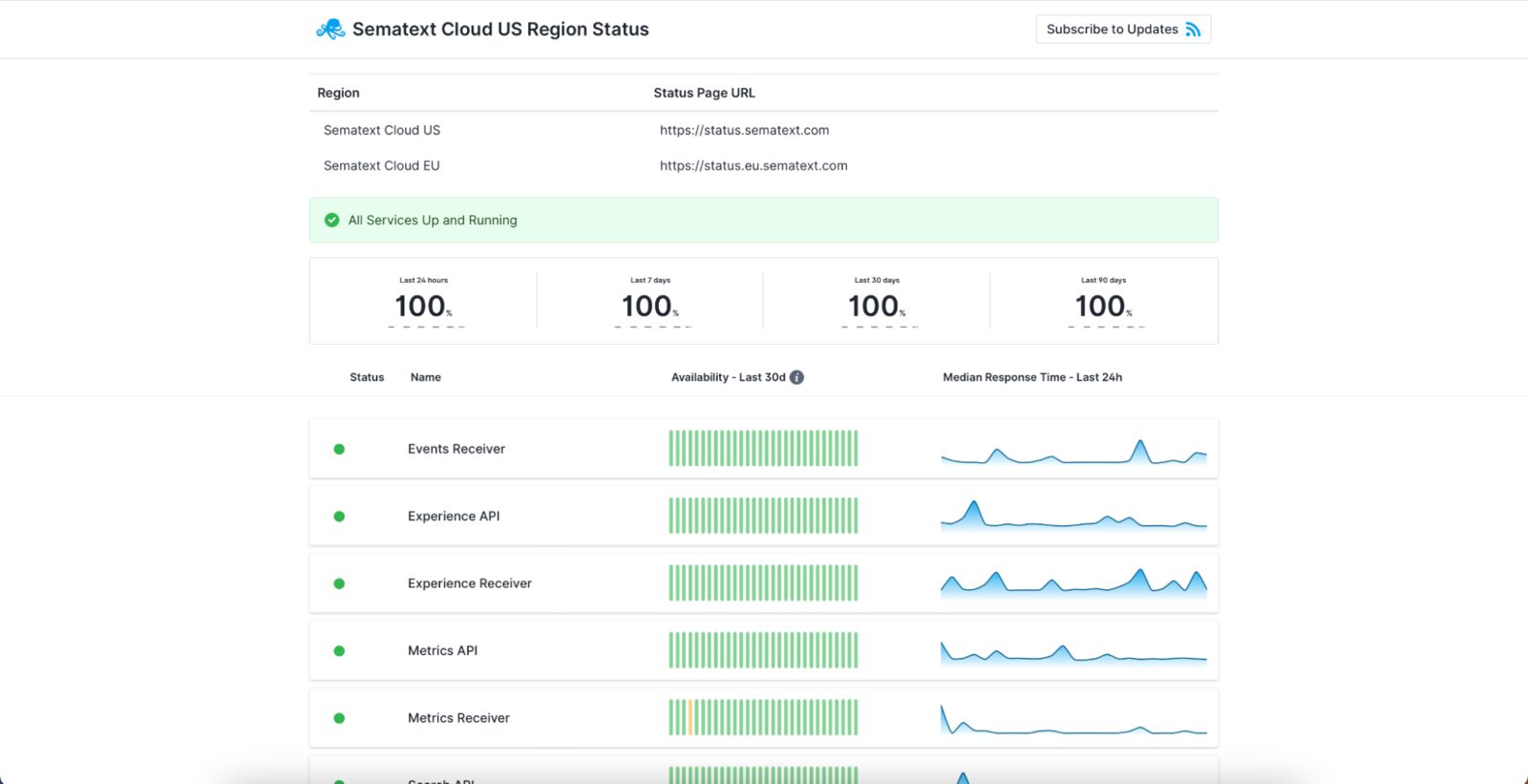Select the Sematext Cloud EU region cell
The image size is (1528, 784).
click(x=382, y=165)
